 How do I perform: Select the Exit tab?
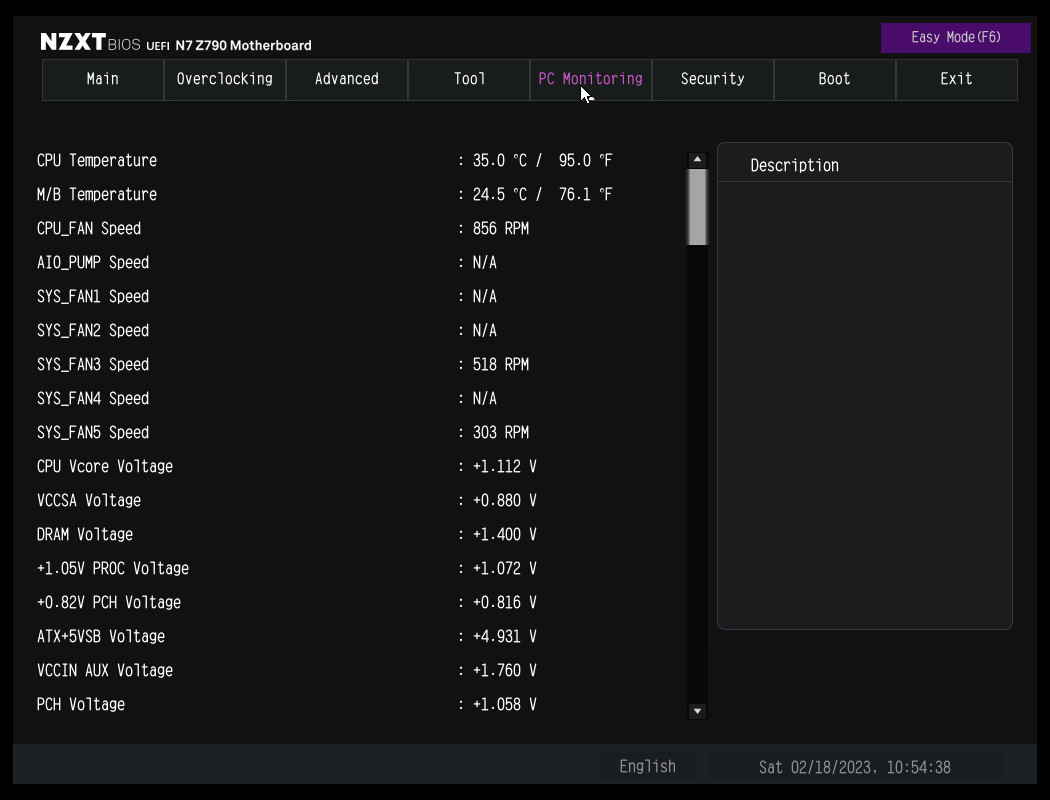(x=956, y=79)
